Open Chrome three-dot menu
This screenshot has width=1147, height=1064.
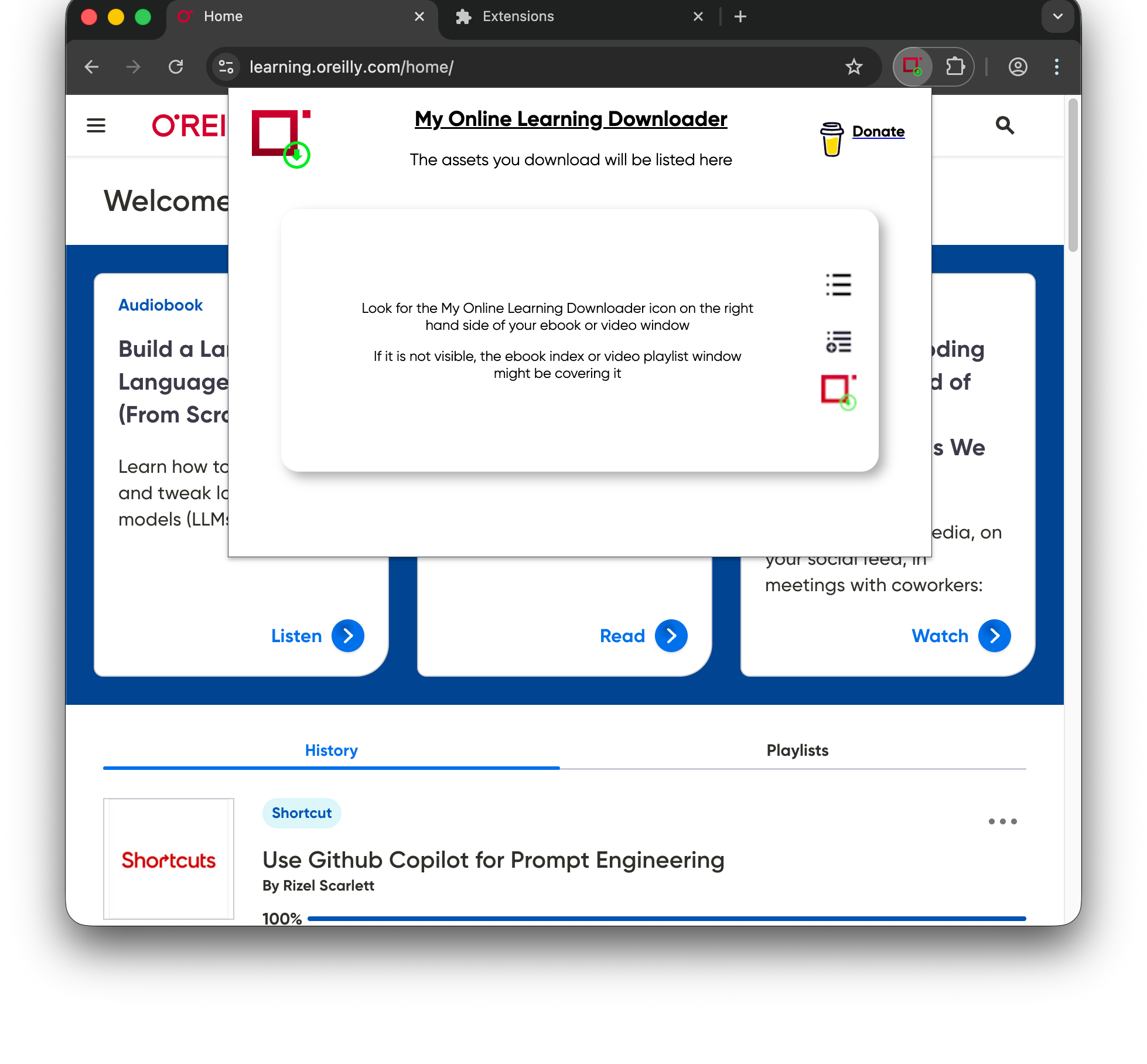point(1057,67)
